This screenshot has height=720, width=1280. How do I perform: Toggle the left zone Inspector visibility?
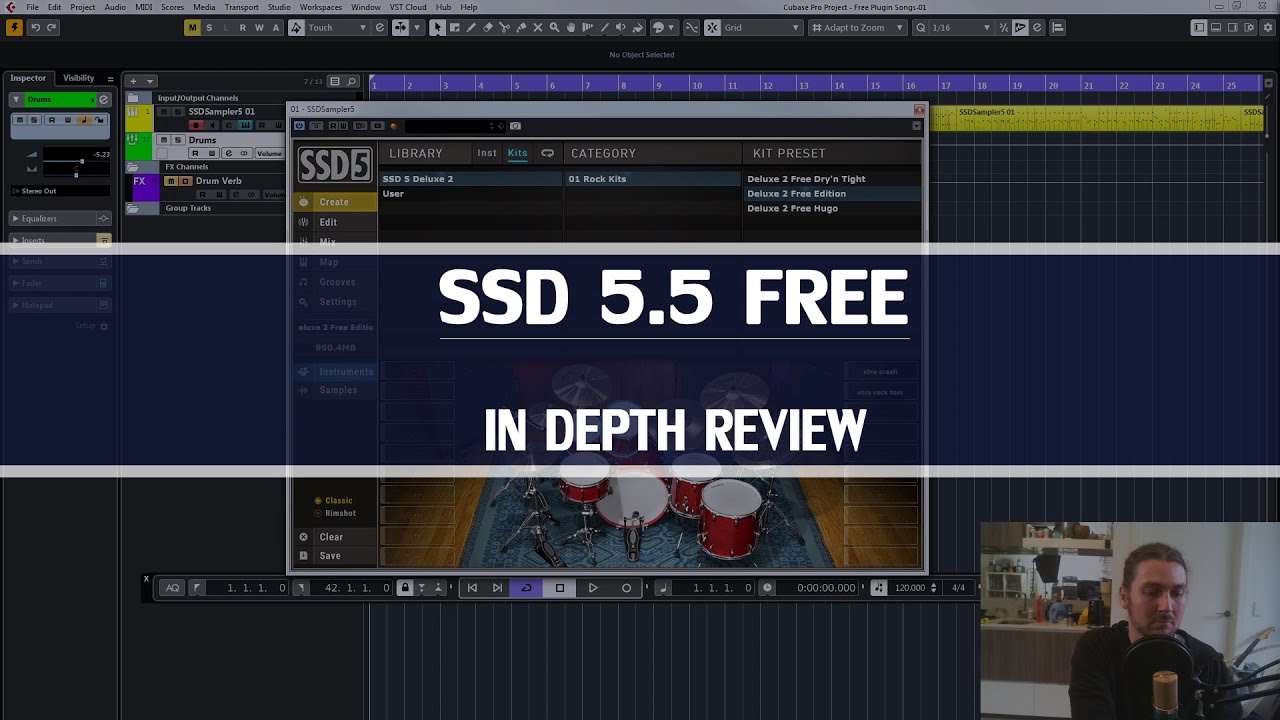[x=1199, y=27]
